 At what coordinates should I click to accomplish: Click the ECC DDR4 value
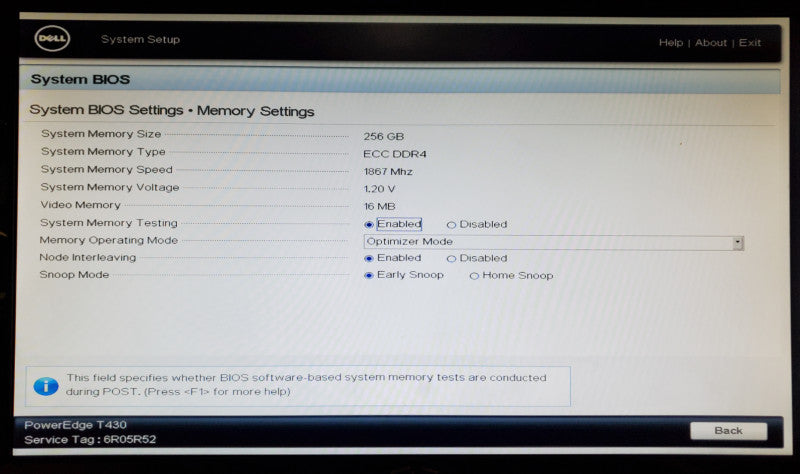395,154
